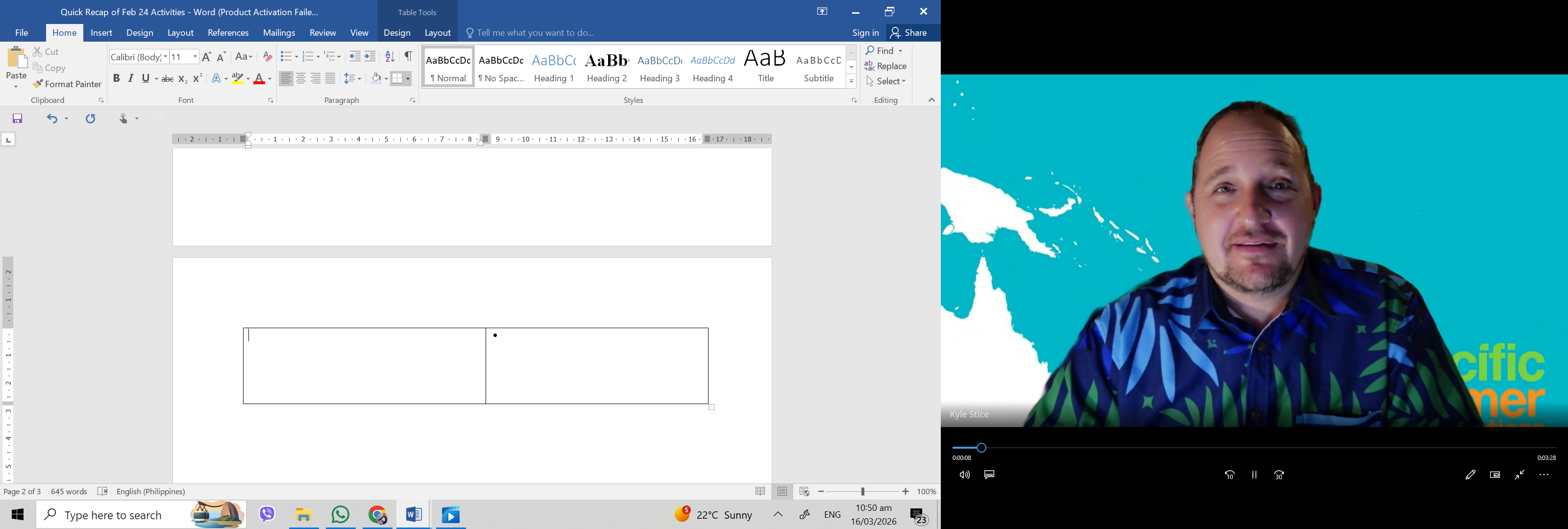Click the 100% zoom level

pos(927,491)
